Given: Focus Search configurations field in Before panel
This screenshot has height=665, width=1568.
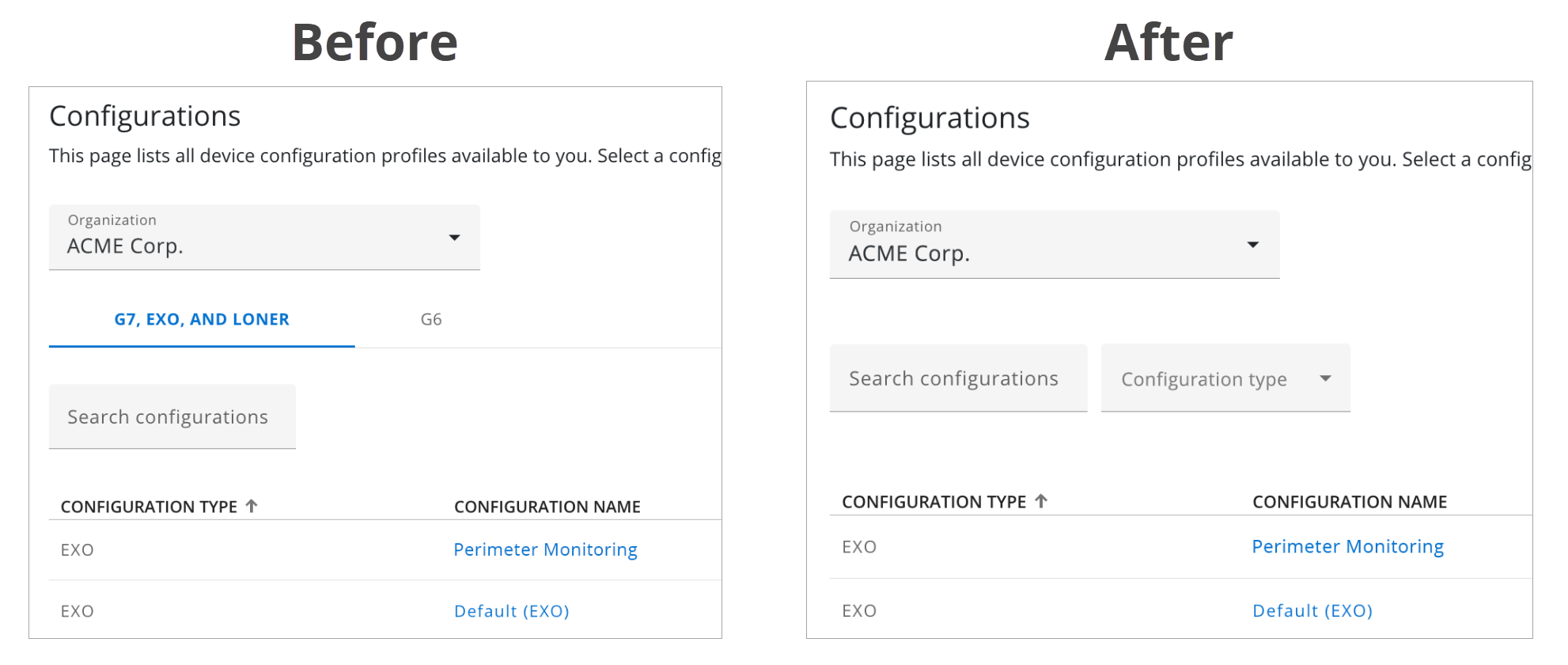Looking at the screenshot, I should (172, 417).
